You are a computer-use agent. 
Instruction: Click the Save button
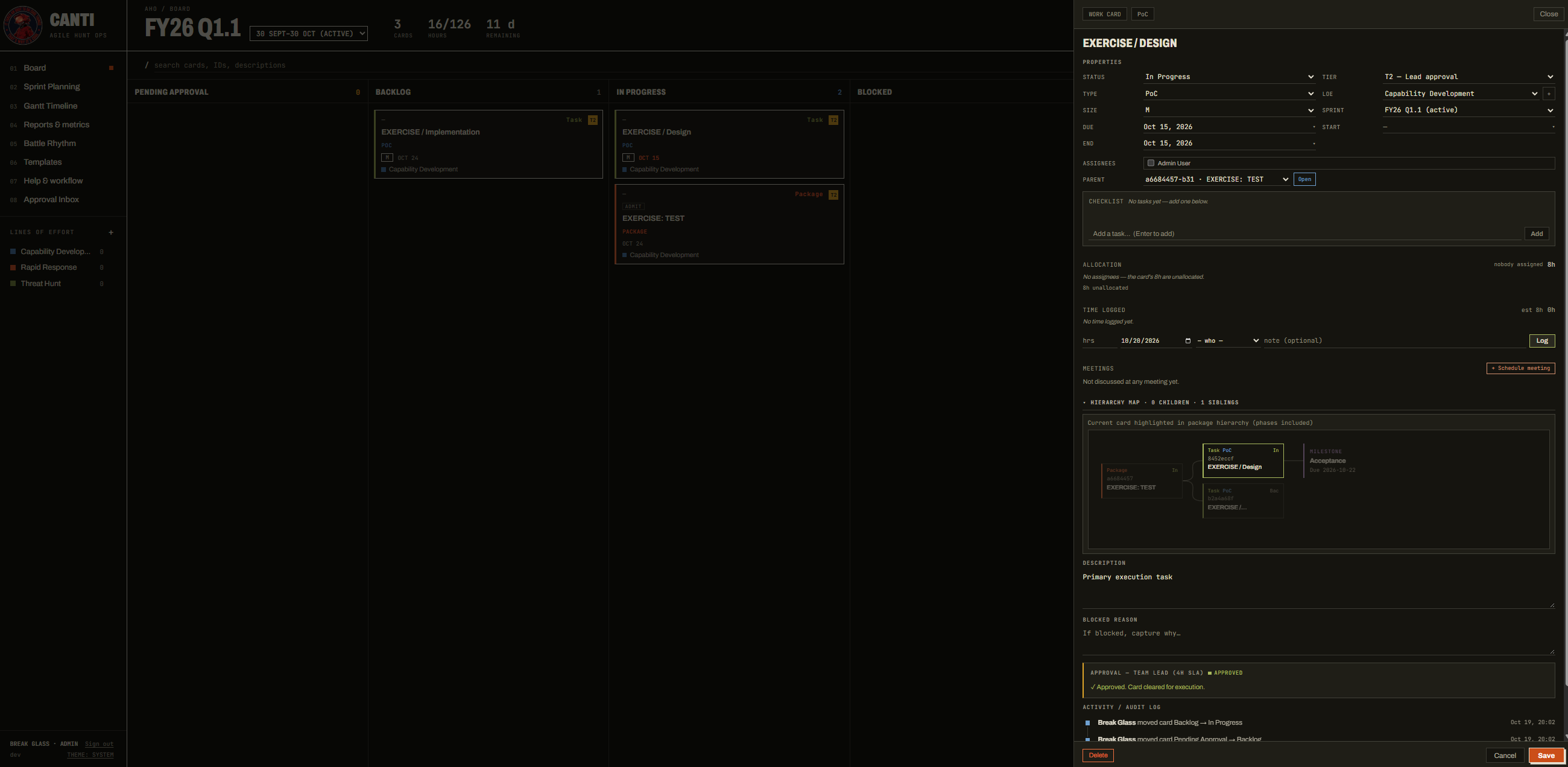(1546, 756)
